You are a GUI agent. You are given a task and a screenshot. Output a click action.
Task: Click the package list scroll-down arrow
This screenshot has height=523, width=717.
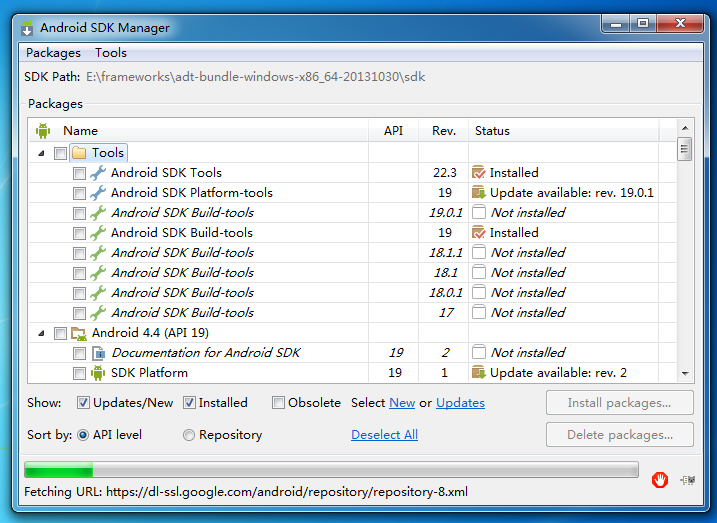(x=685, y=373)
